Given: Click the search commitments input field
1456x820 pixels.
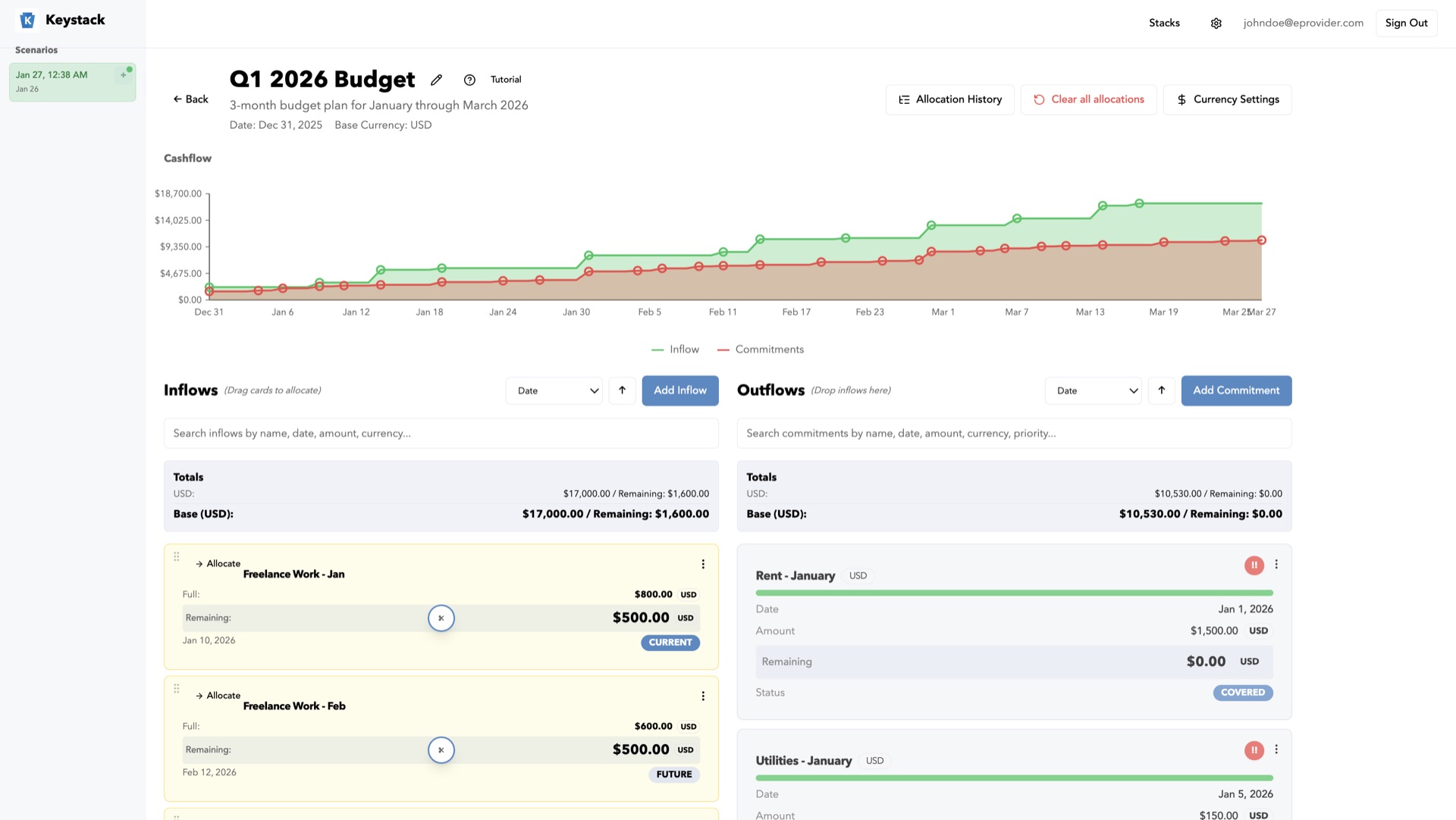Looking at the screenshot, I should tap(1014, 433).
